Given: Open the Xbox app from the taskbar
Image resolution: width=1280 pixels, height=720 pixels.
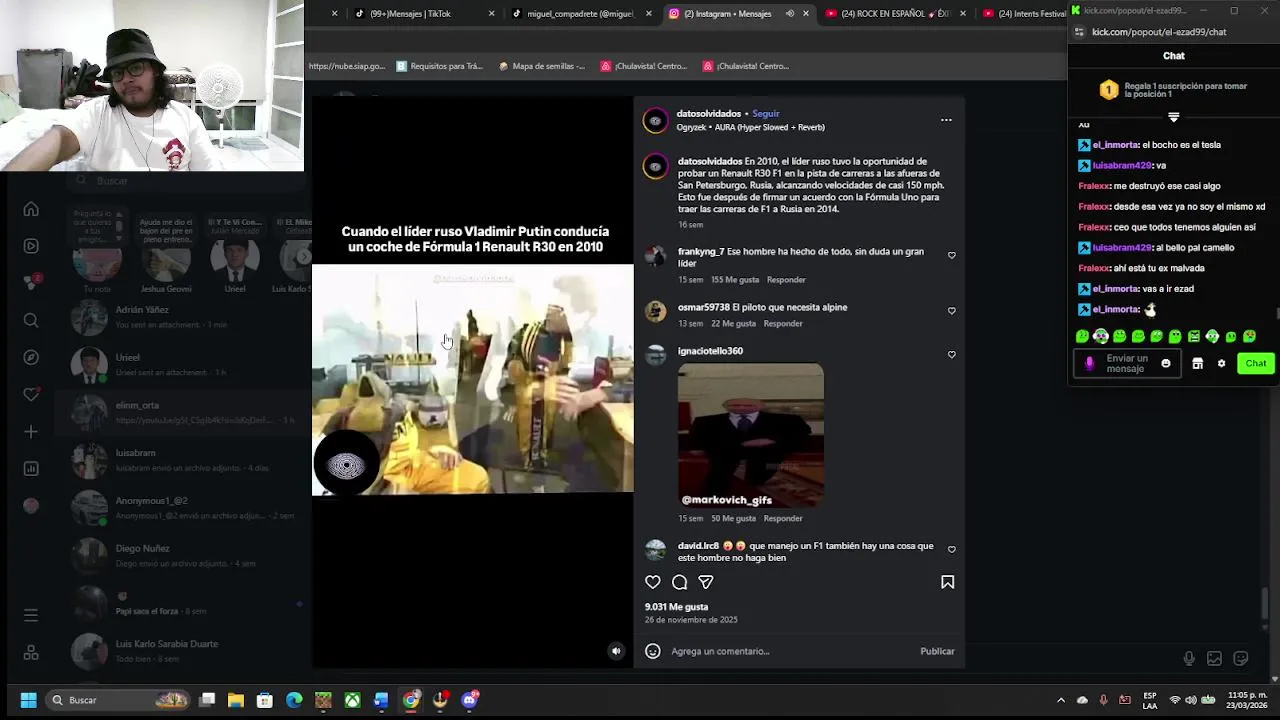Looking at the screenshot, I should (352, 700).
